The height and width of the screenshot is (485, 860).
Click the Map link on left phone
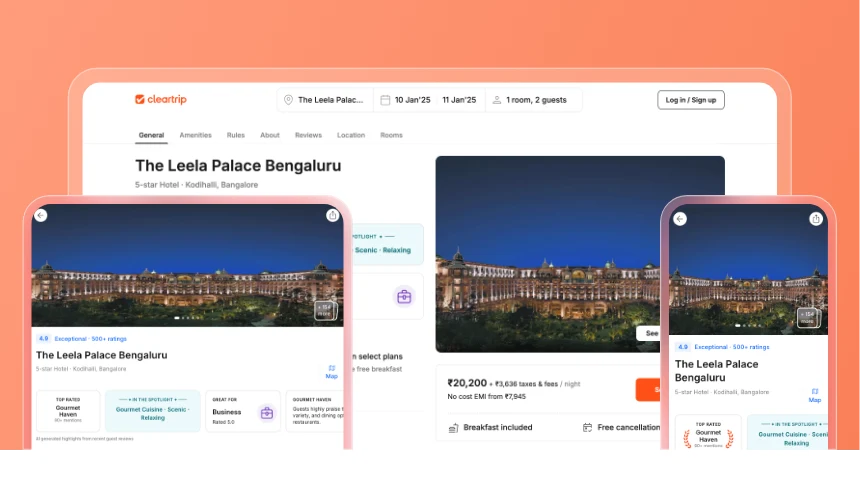tap(331, 372)
